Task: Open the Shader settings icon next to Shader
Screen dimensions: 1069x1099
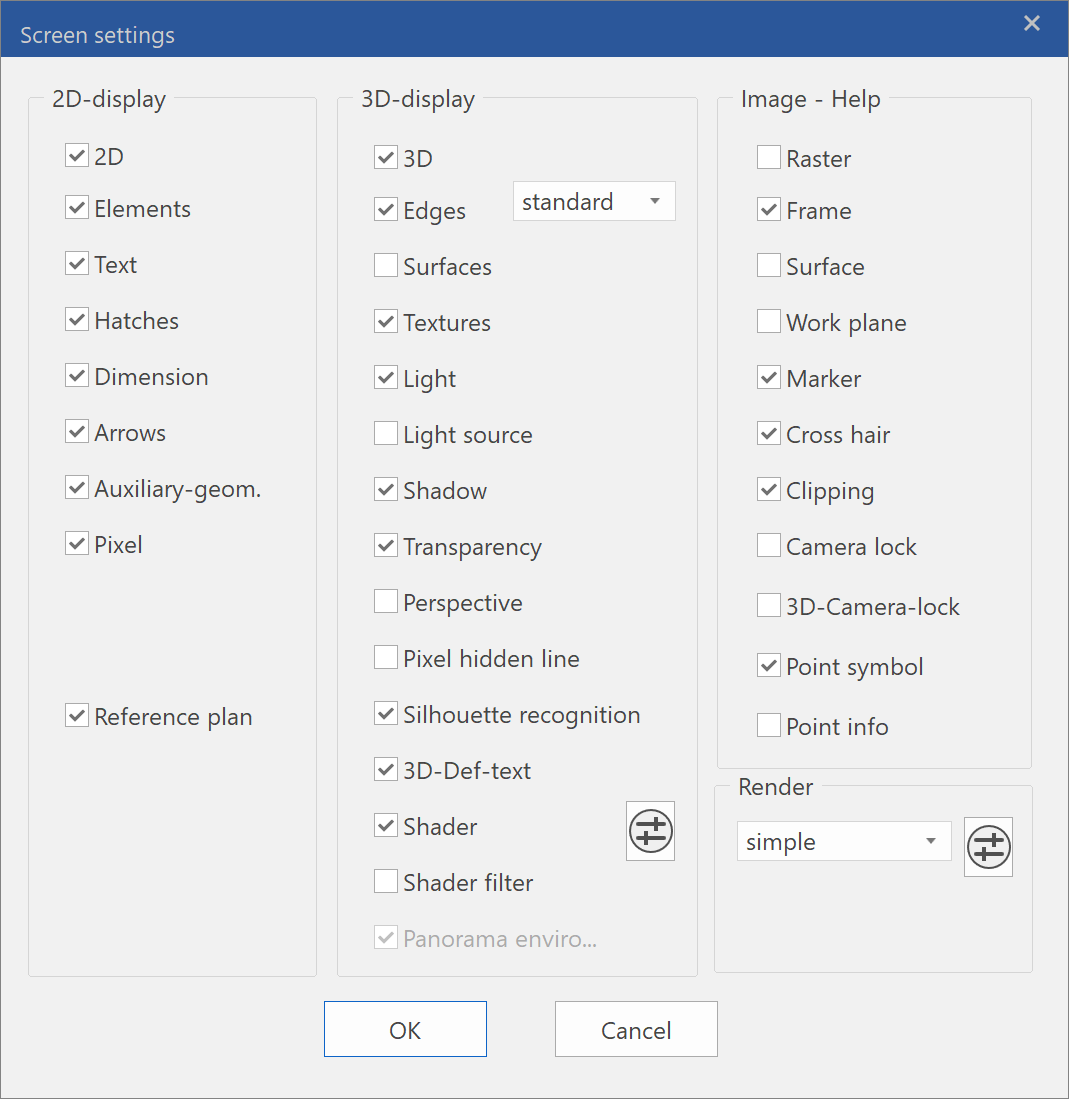Action: (x=650, y=831)
